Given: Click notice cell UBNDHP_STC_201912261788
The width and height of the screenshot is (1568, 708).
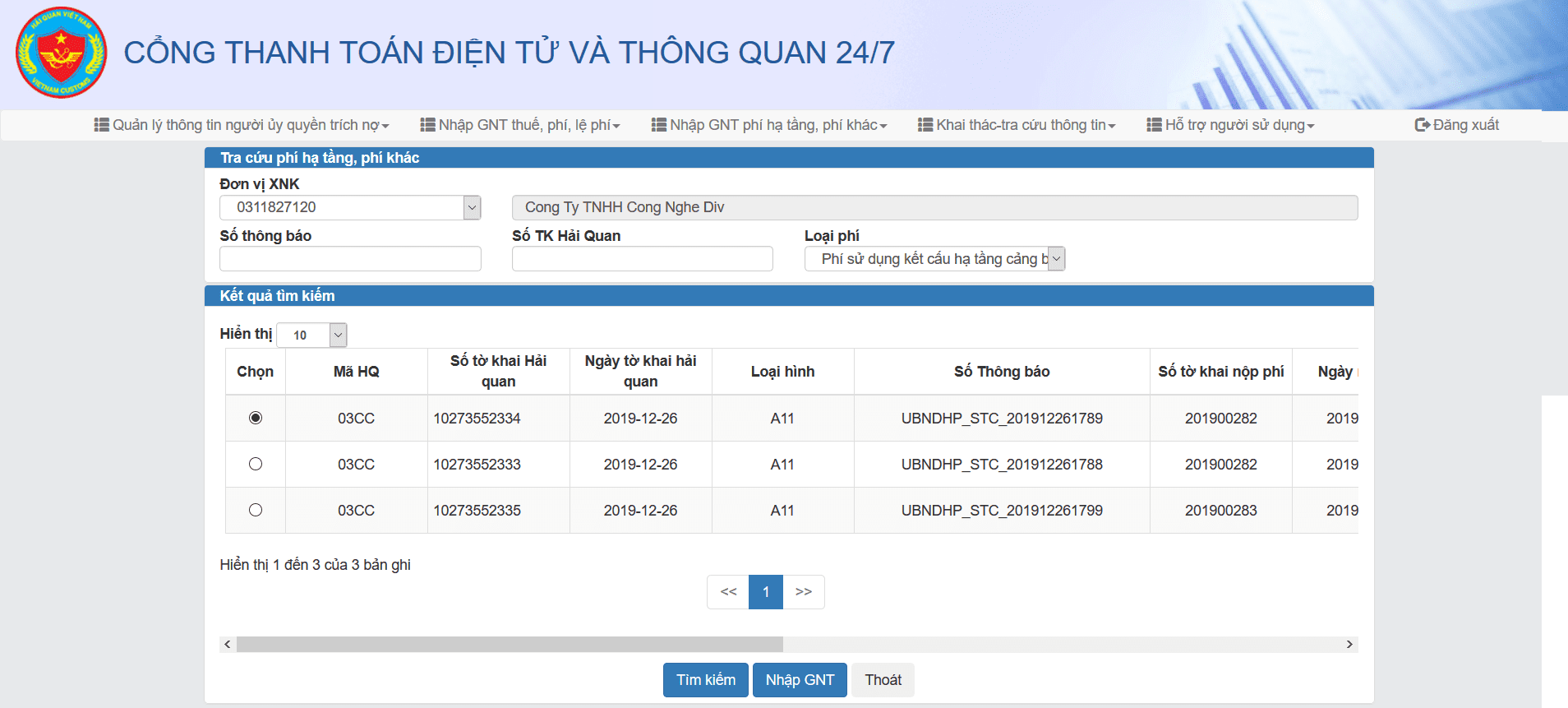Looking at the screenshot, I should (x=1002, y=465).
